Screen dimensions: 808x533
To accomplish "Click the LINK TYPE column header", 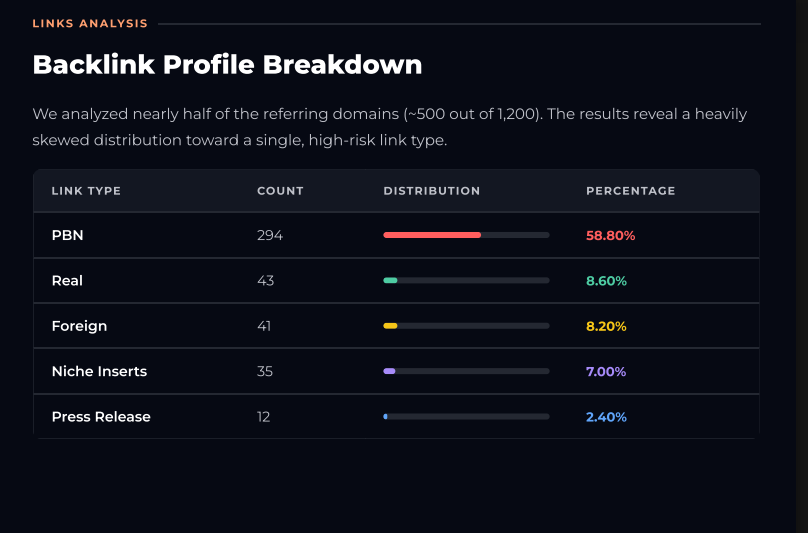I will point(86,191).
